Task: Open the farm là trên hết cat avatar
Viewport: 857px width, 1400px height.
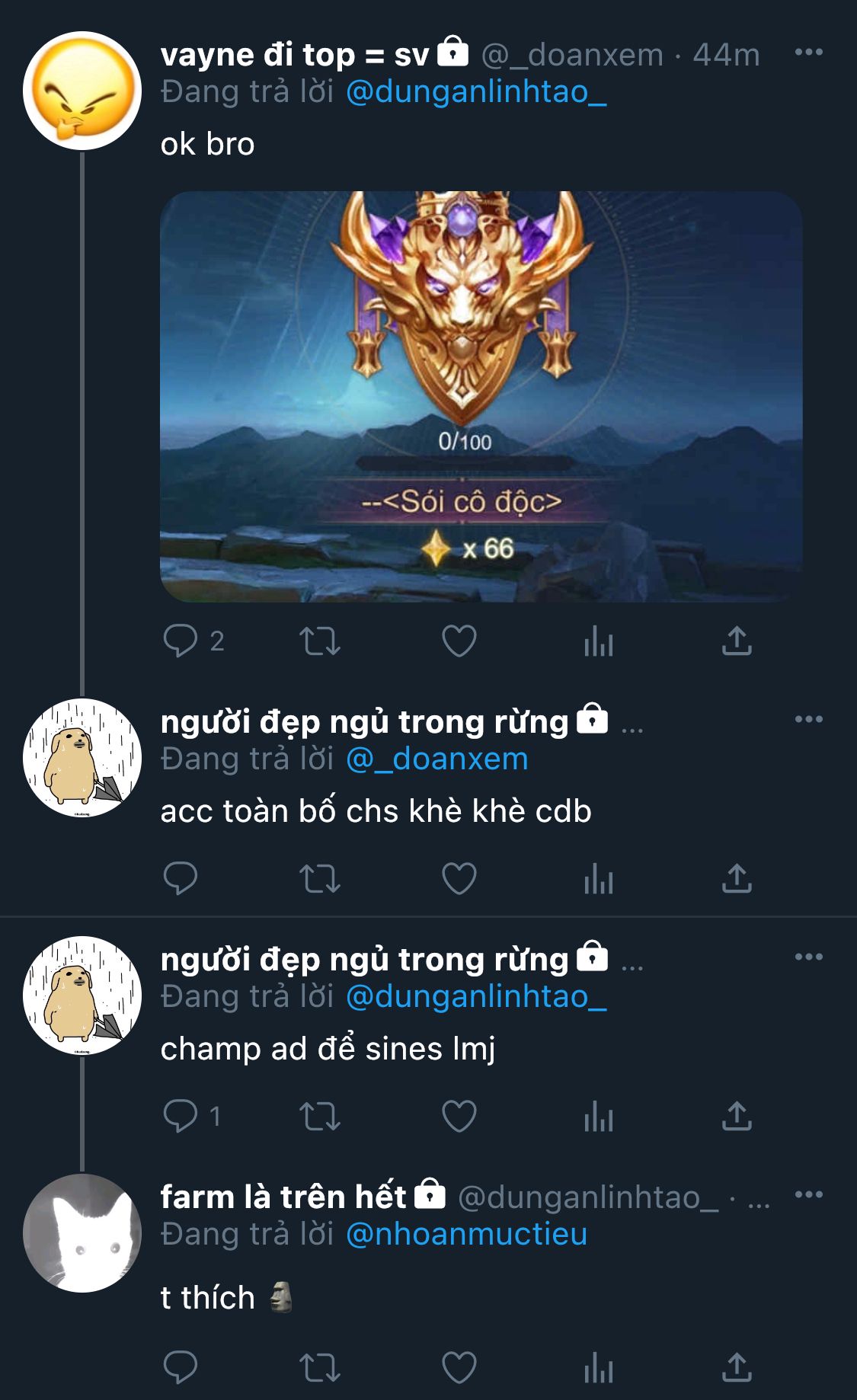Action: [x=82, y=1232]
